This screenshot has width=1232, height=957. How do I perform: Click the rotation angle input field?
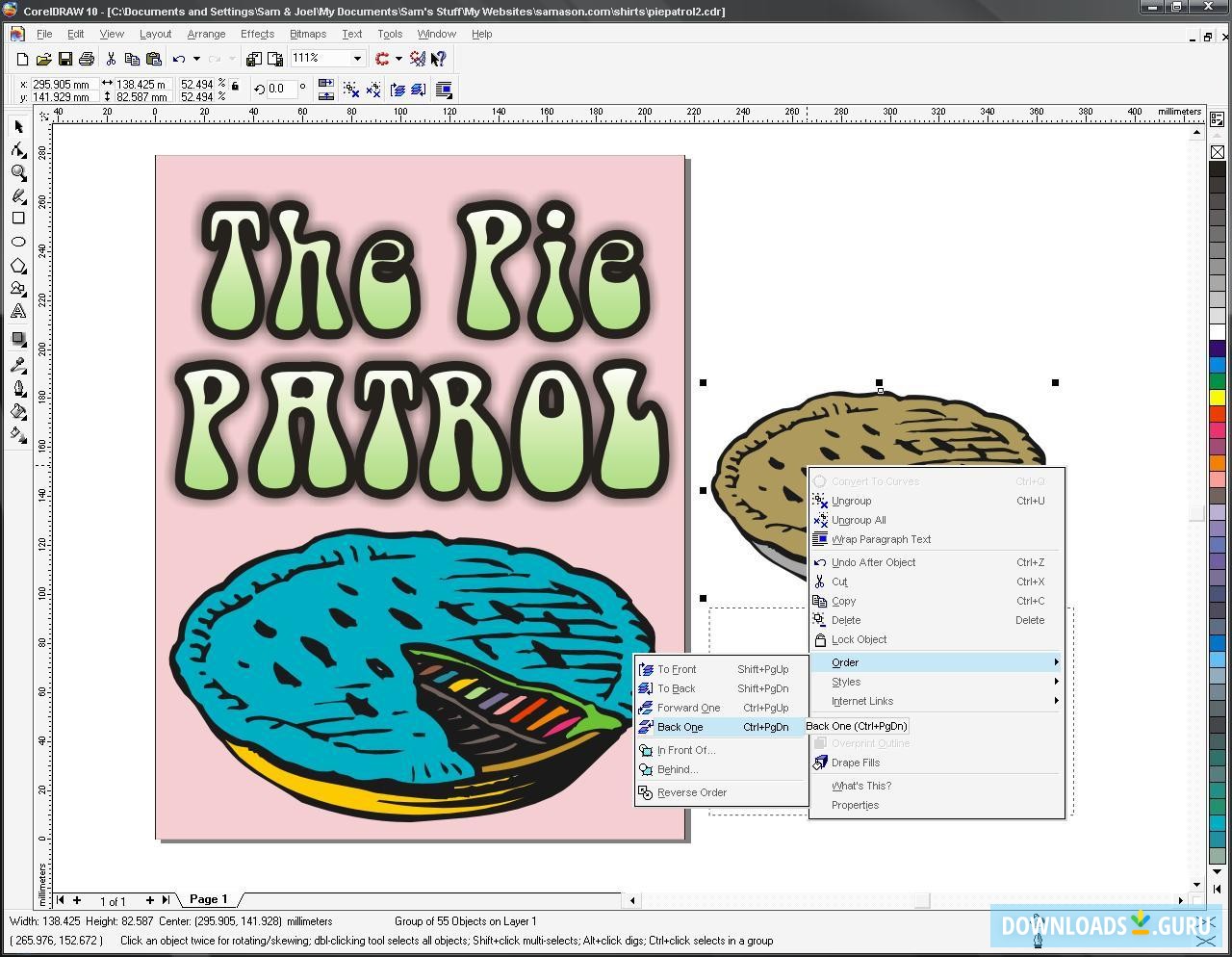point(282,89)
